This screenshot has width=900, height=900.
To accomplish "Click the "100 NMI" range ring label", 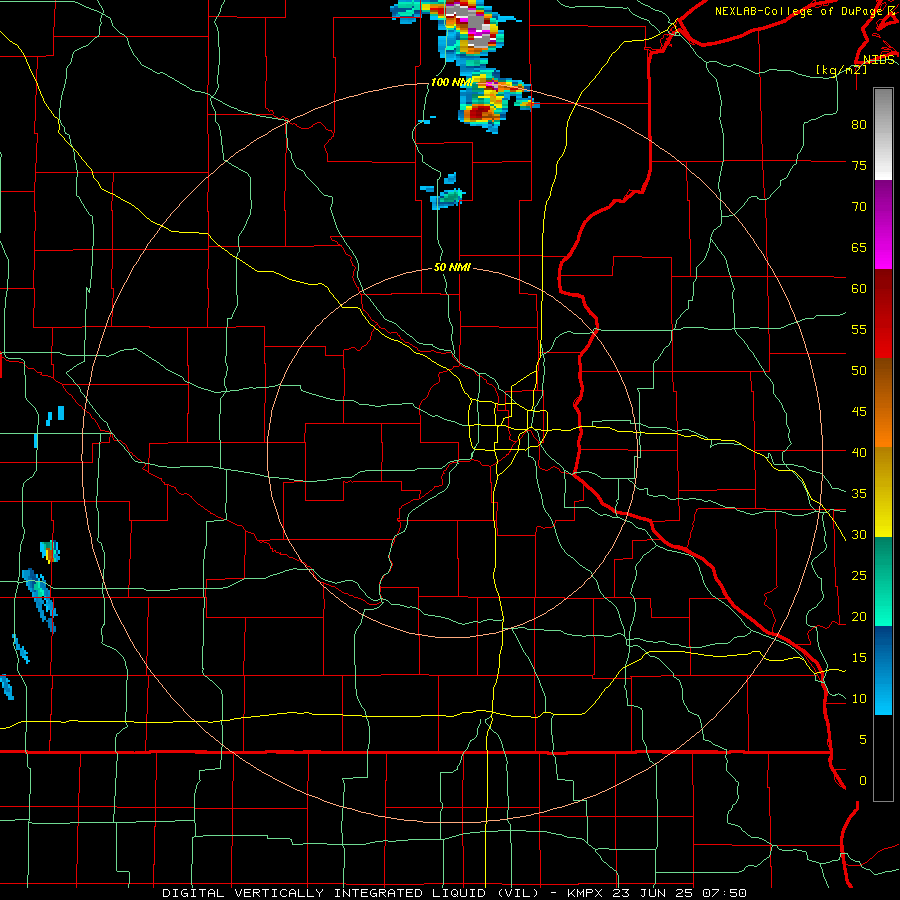I will 451,83.
